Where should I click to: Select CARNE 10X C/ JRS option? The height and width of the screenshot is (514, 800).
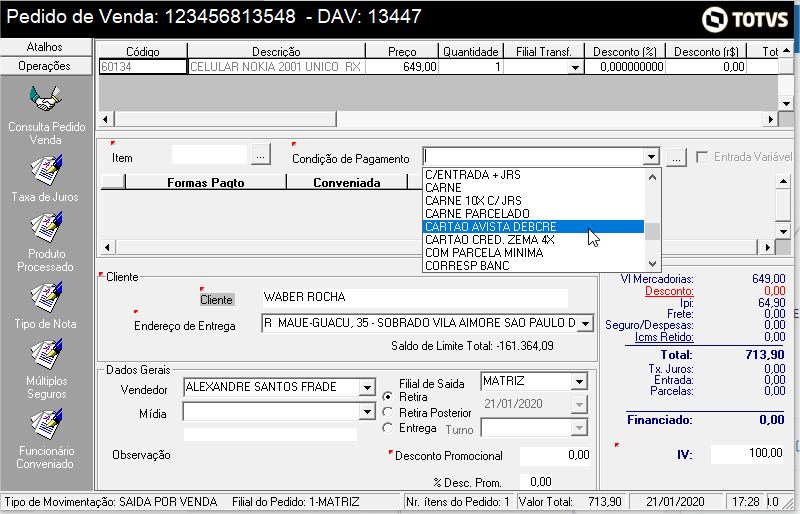tap(534, 201)
